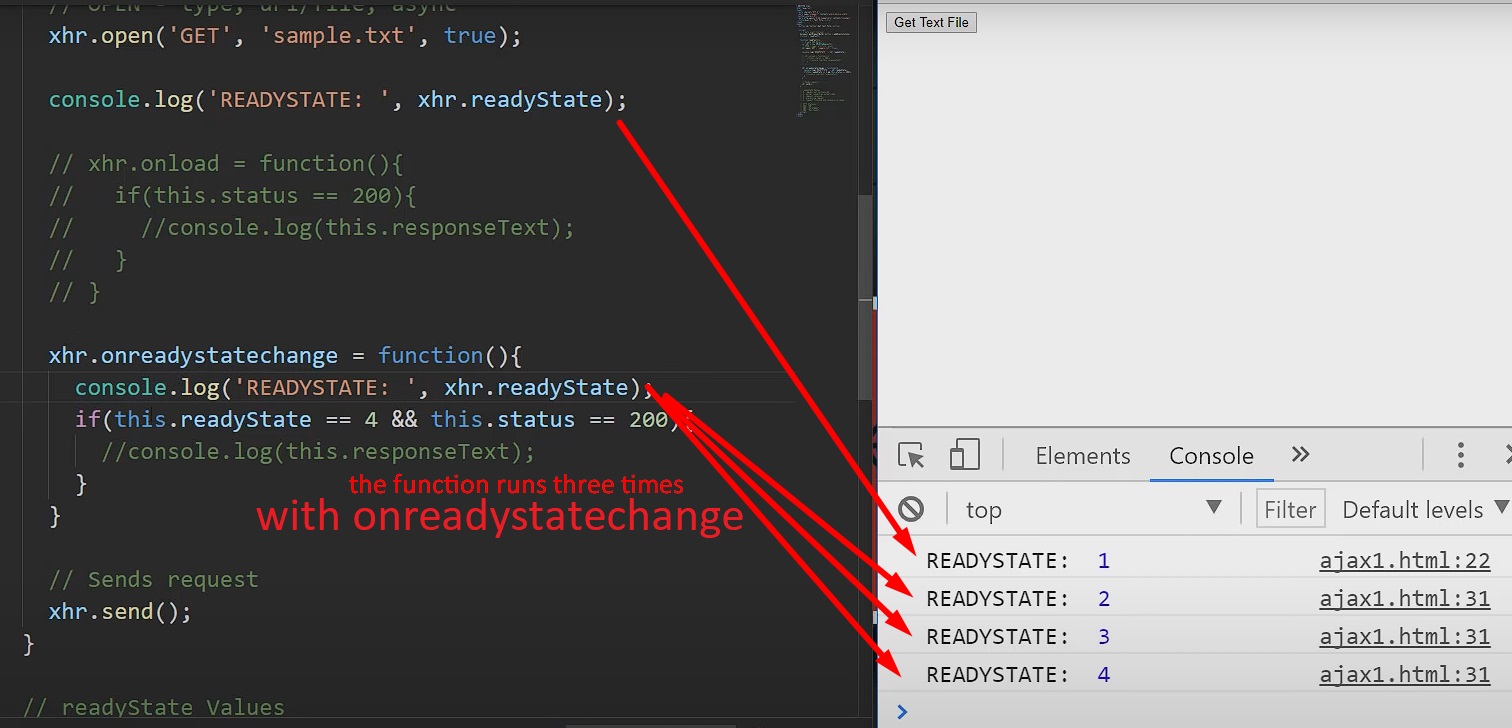Show more DevTools tabs chevron
Image resolution: width=1512 pixels, height=728 pixels.
click(x=1300, y=455)
